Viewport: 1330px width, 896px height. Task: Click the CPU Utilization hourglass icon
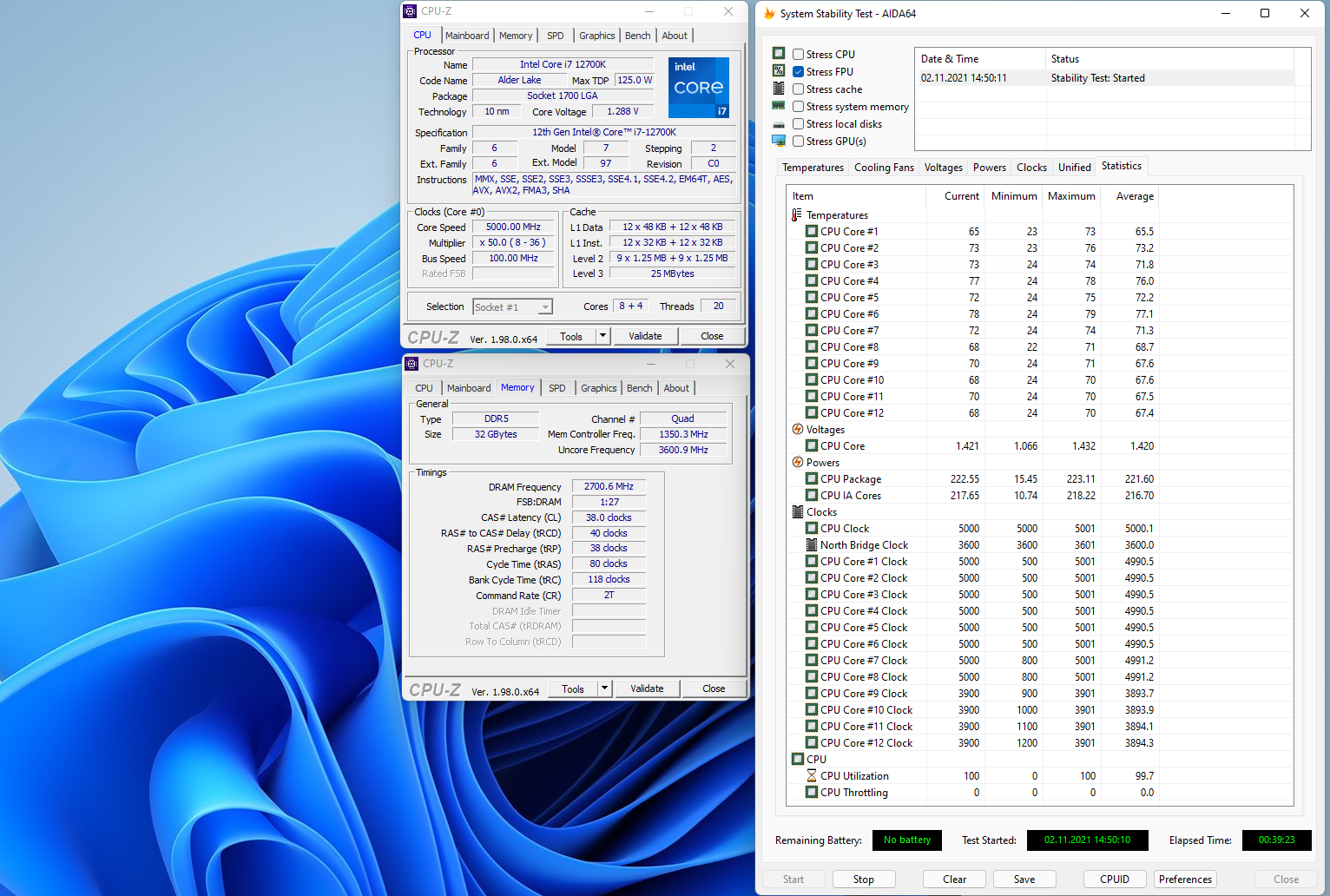pos(812,776)
